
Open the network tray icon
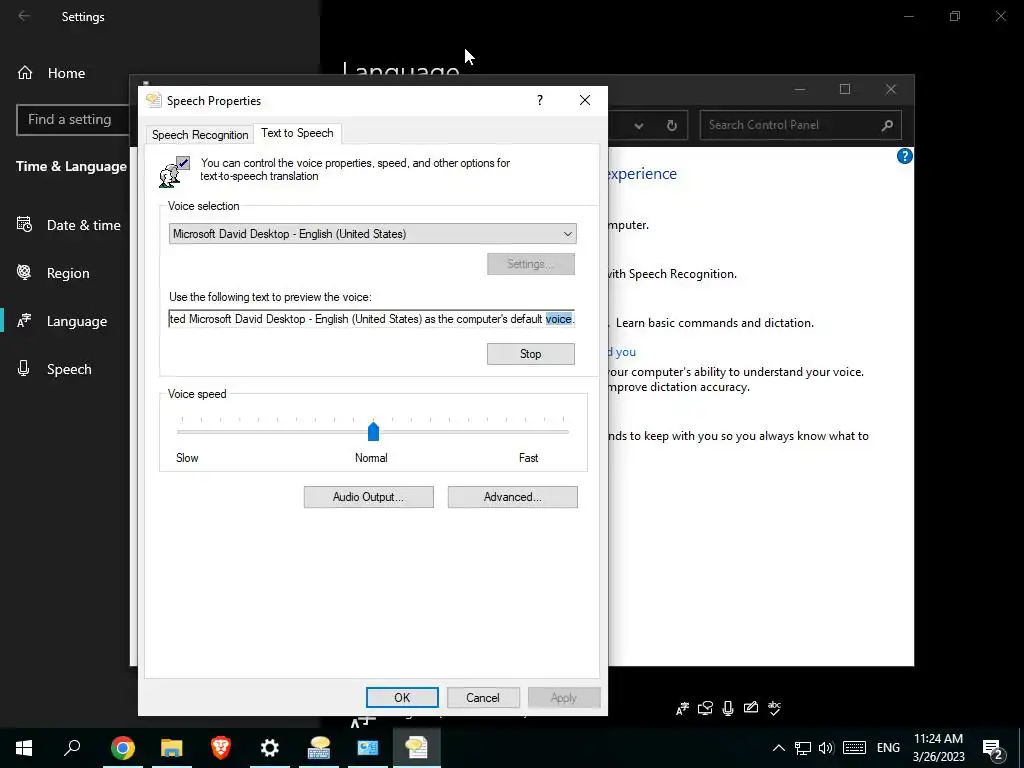click(803, 748)
